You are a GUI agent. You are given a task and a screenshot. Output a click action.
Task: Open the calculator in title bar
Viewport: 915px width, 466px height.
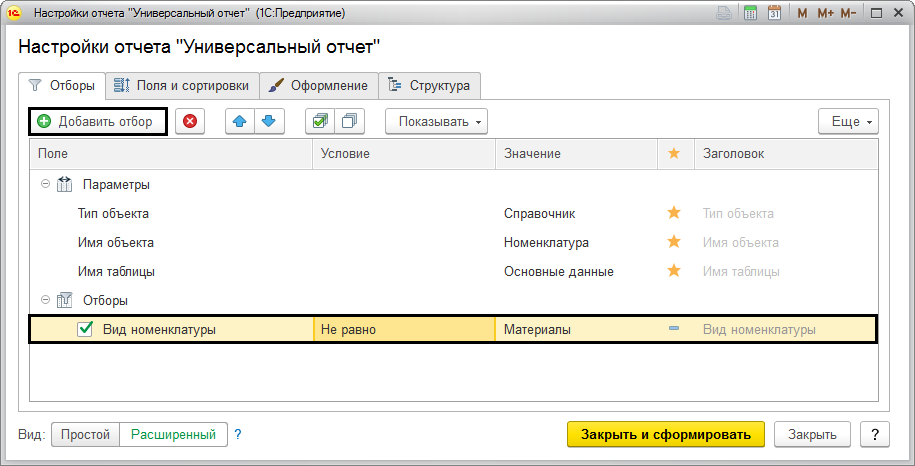click(750, 14)
